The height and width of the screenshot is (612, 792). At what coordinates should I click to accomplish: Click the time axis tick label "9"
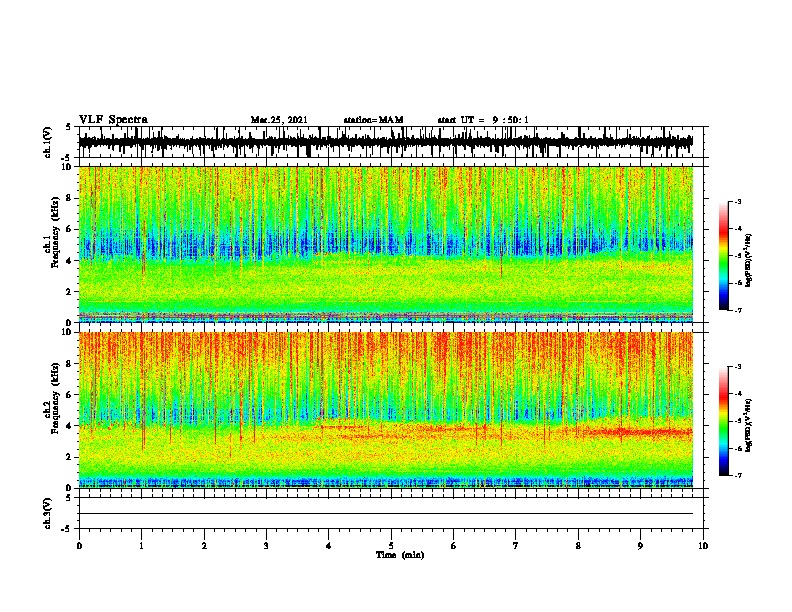[x=640, y=546]
